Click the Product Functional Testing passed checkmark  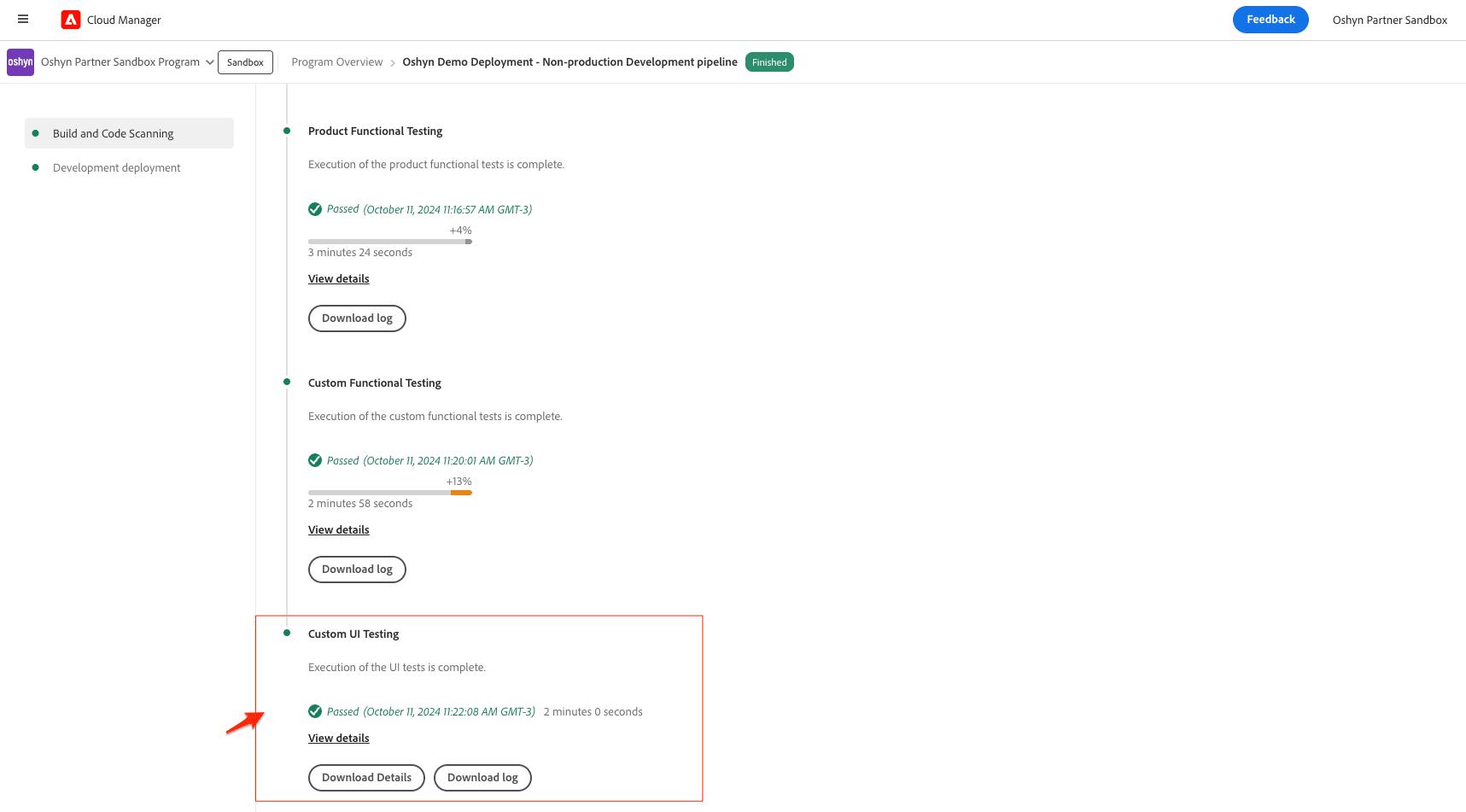315,209
